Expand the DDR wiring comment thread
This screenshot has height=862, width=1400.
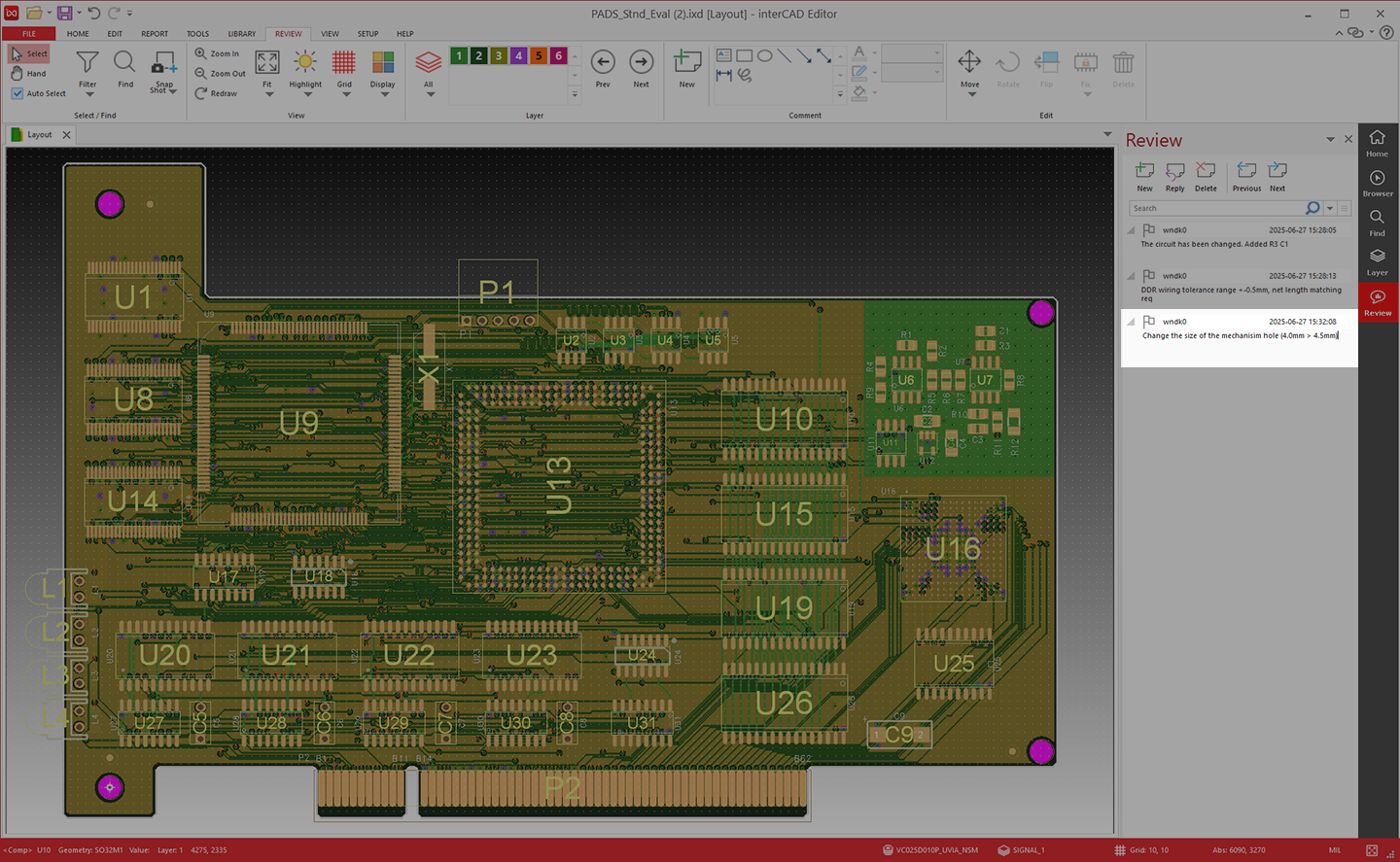point(1131,276)
